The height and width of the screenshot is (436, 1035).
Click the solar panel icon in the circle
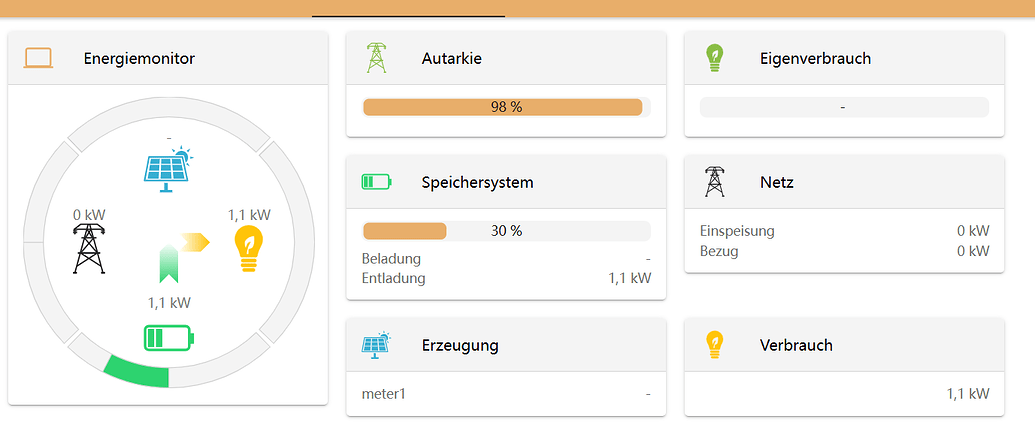tap(167, 168)
